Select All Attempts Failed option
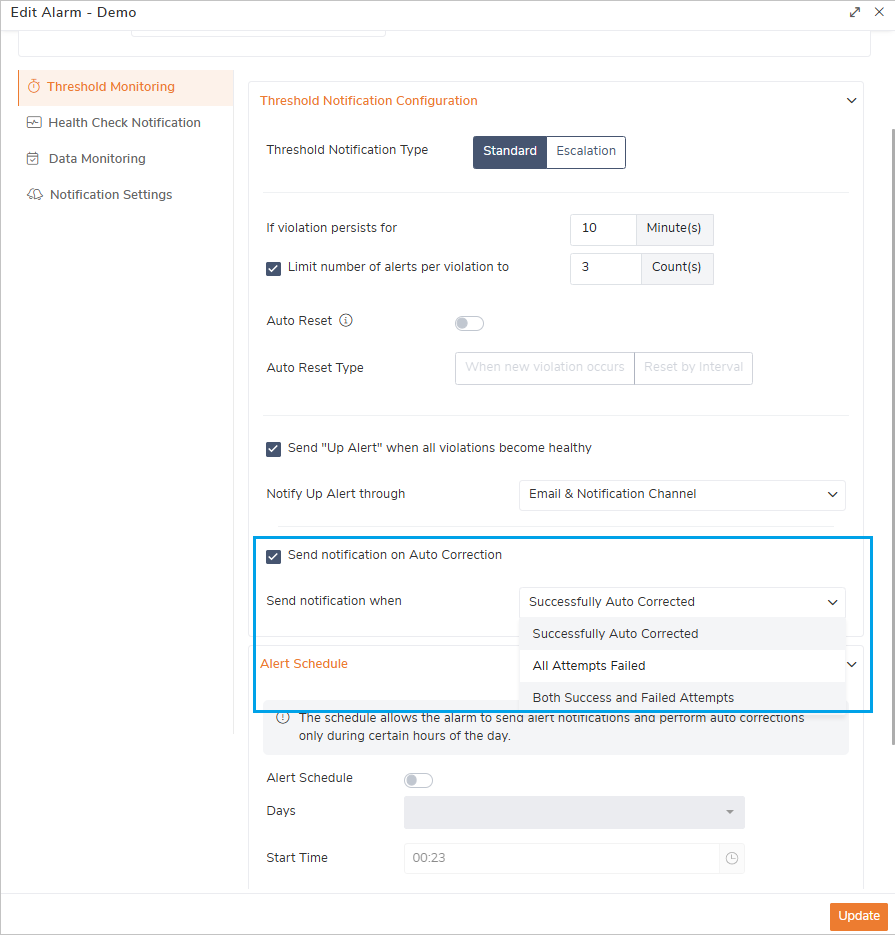The width and height of the screenshot is (895, 937). (589, 666)
